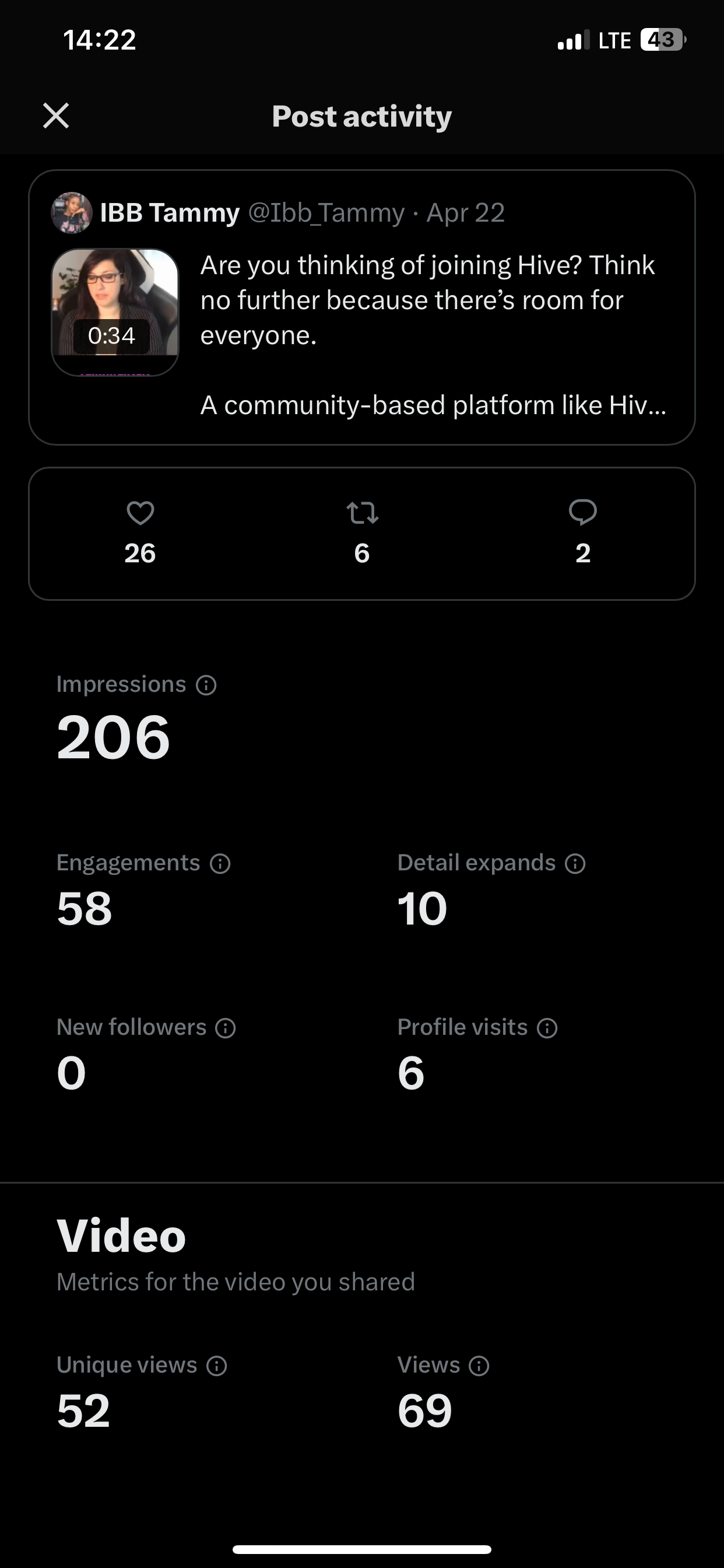Open the New followers info icon

coord(226,1028)
